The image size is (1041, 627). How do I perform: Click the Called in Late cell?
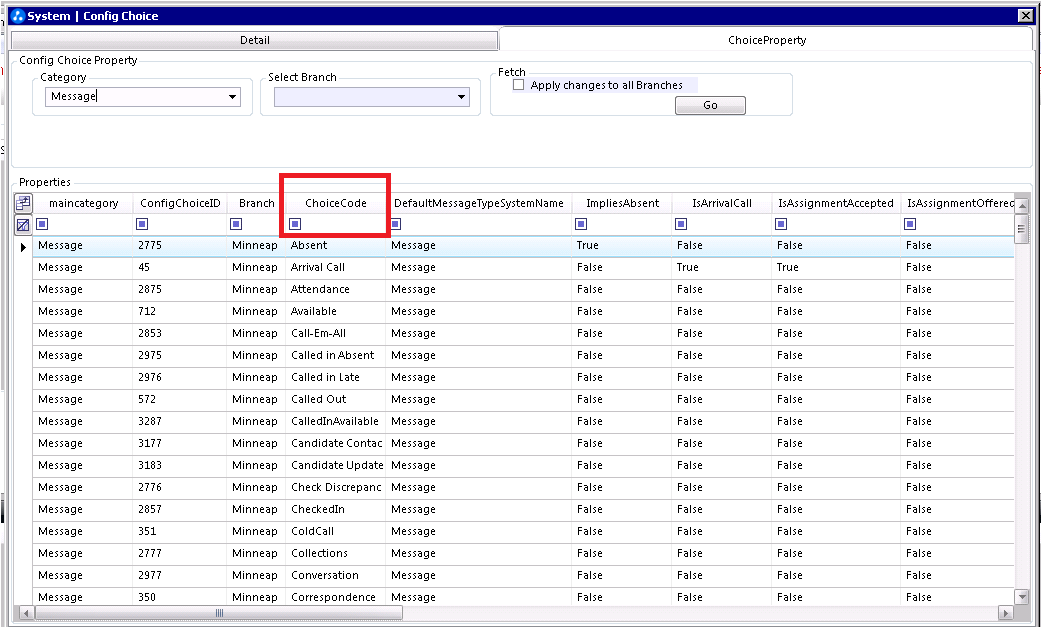click(x=335, y=377)
